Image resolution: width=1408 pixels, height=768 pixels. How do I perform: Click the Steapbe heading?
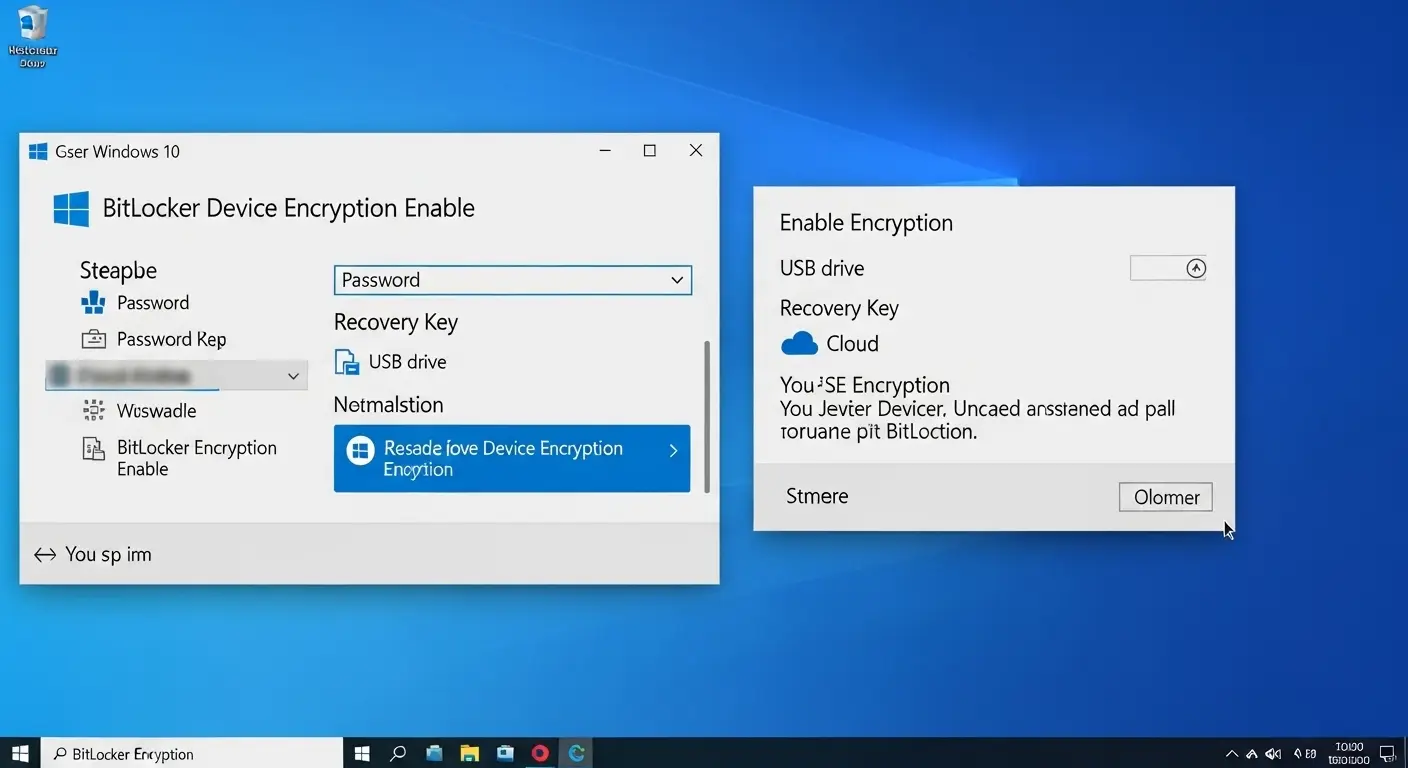pyautogui.click(x=118, y=270)
